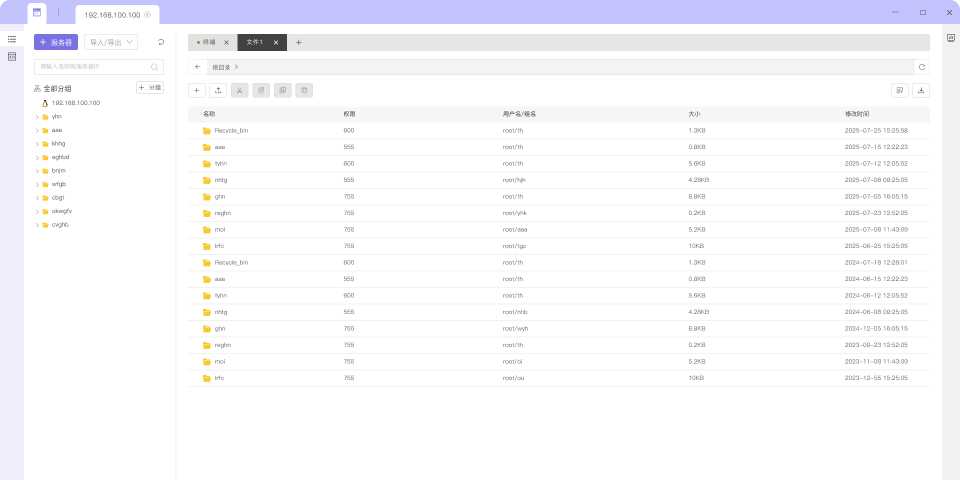Expand the khhg group
The height and width of the screenshot is (480, 960).
point(37,144)
